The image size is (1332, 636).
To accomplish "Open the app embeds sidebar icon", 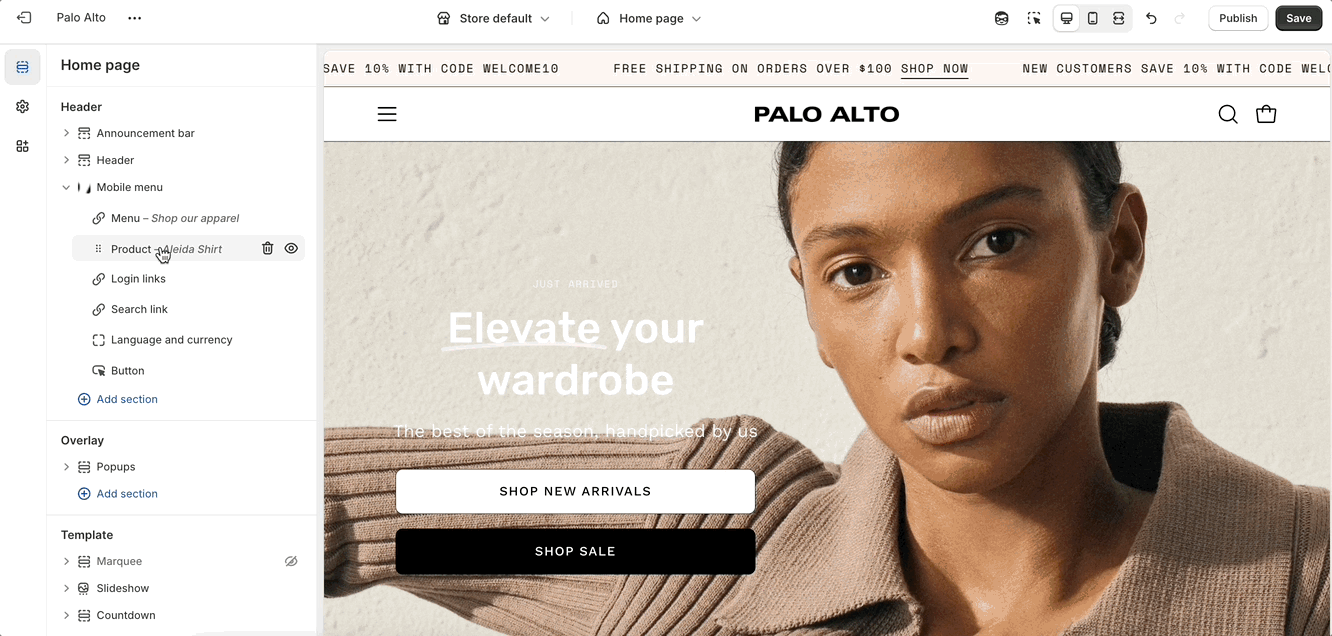I will pyautogui.click(x=23, y=146).
